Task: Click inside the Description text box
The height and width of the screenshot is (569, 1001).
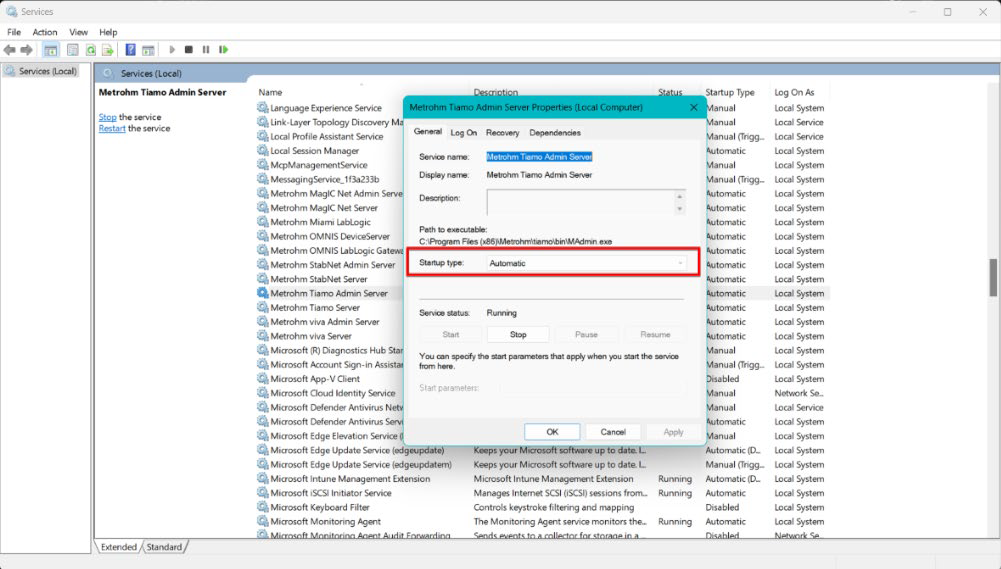Action: (580, 202)
